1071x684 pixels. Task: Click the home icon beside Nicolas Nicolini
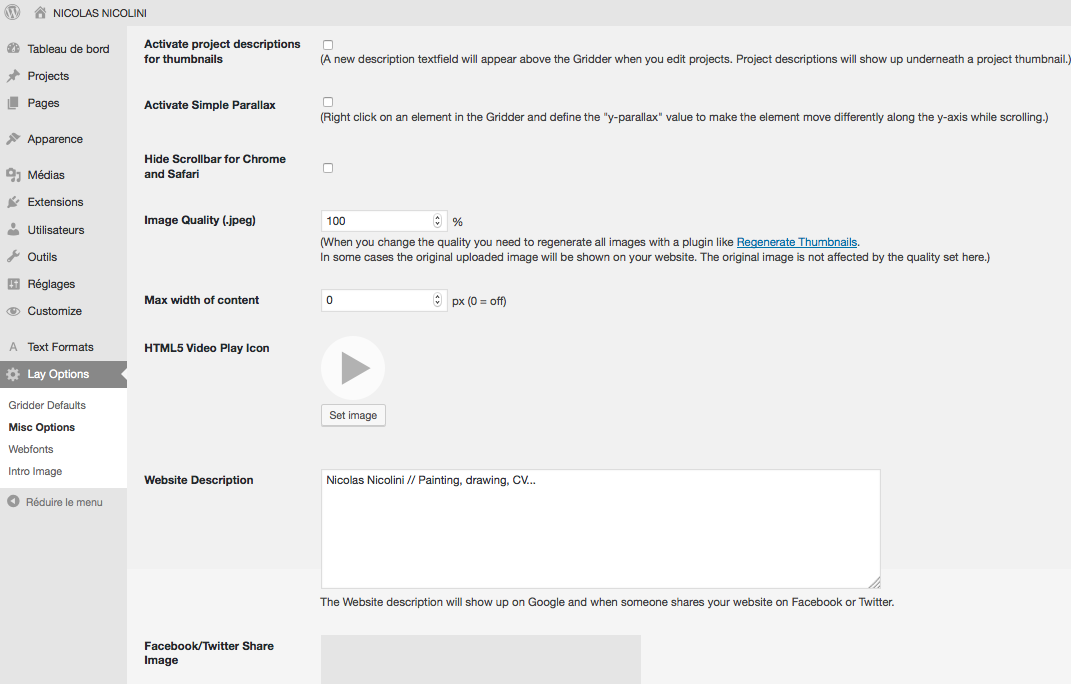coord(40,13)
